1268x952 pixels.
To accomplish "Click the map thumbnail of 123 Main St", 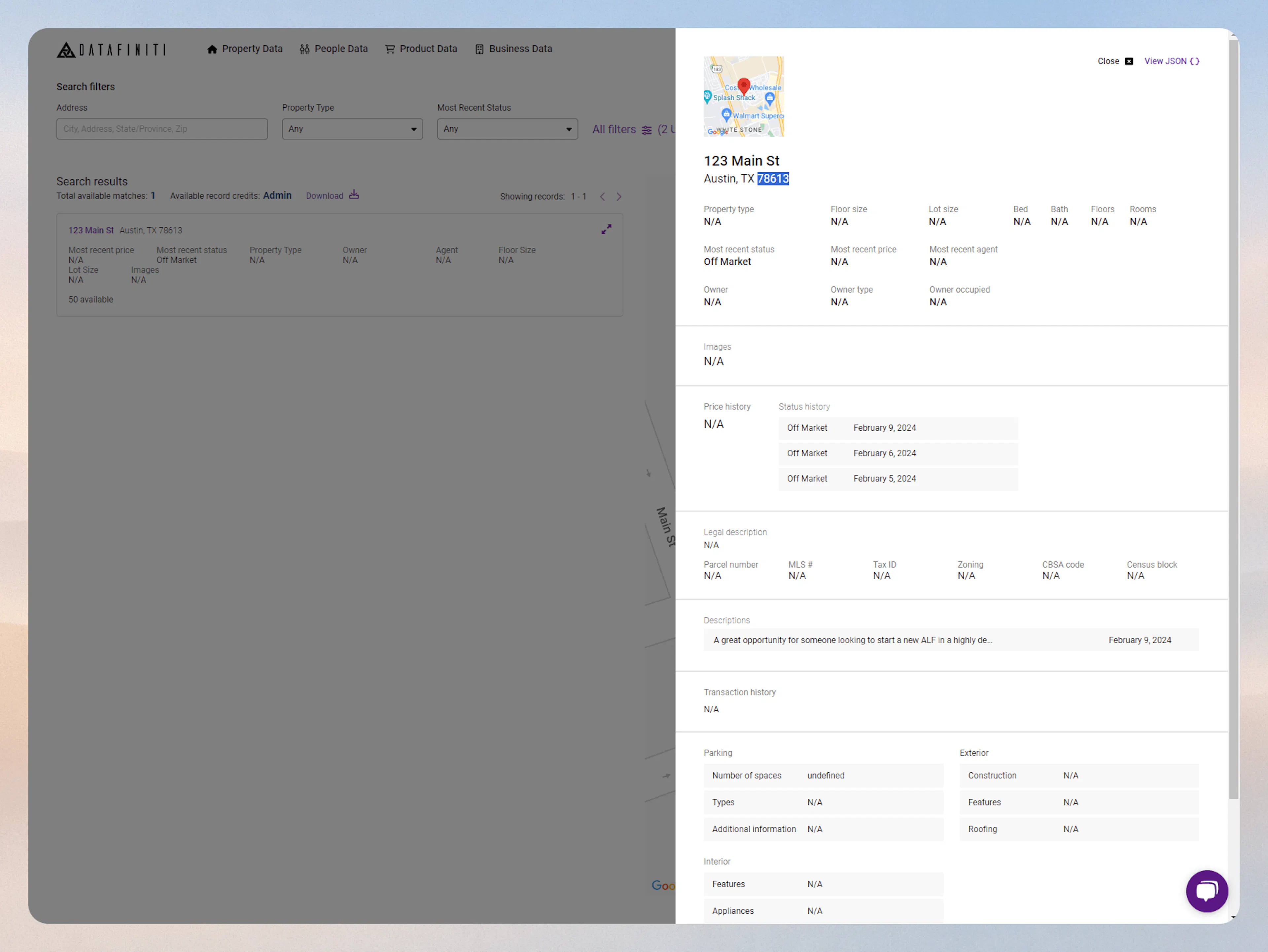I will [x=744, y=96].
